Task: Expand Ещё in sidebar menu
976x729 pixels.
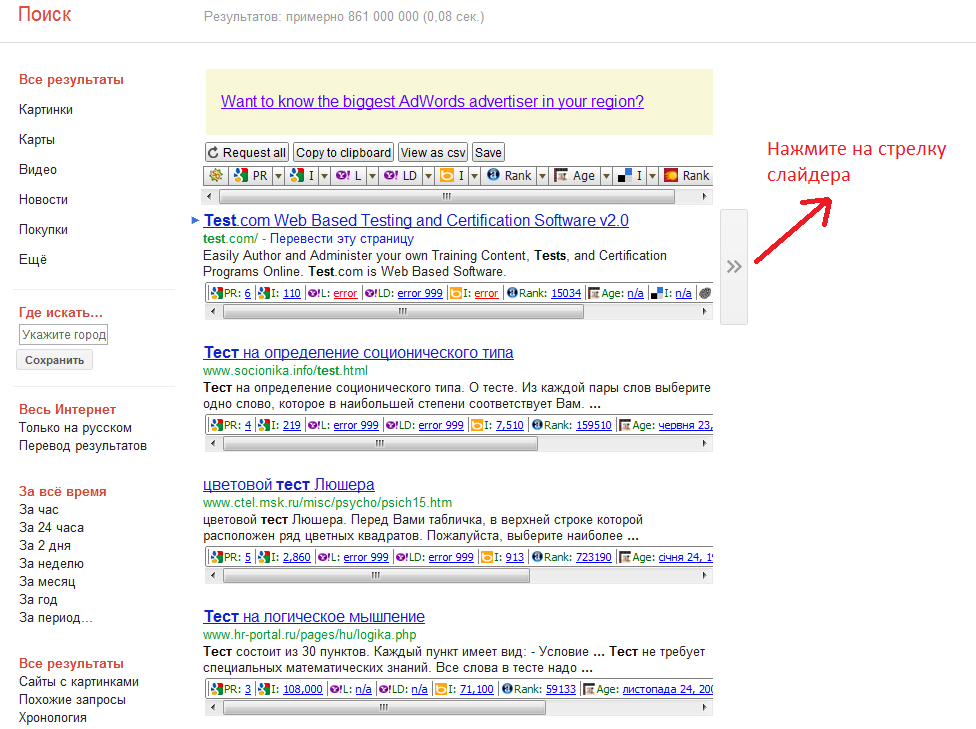Action: click(x=32, y=259)
